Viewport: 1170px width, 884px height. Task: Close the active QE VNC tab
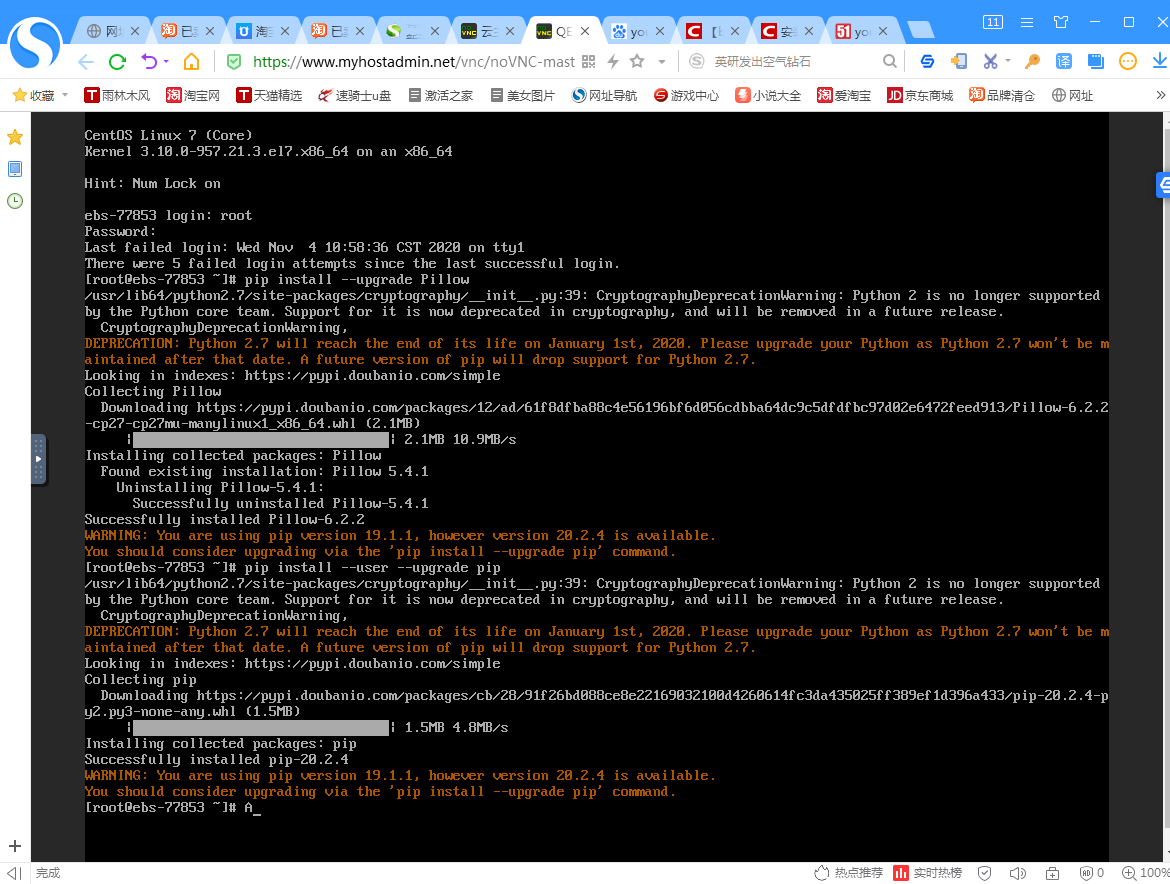click(x=585, y=31)
